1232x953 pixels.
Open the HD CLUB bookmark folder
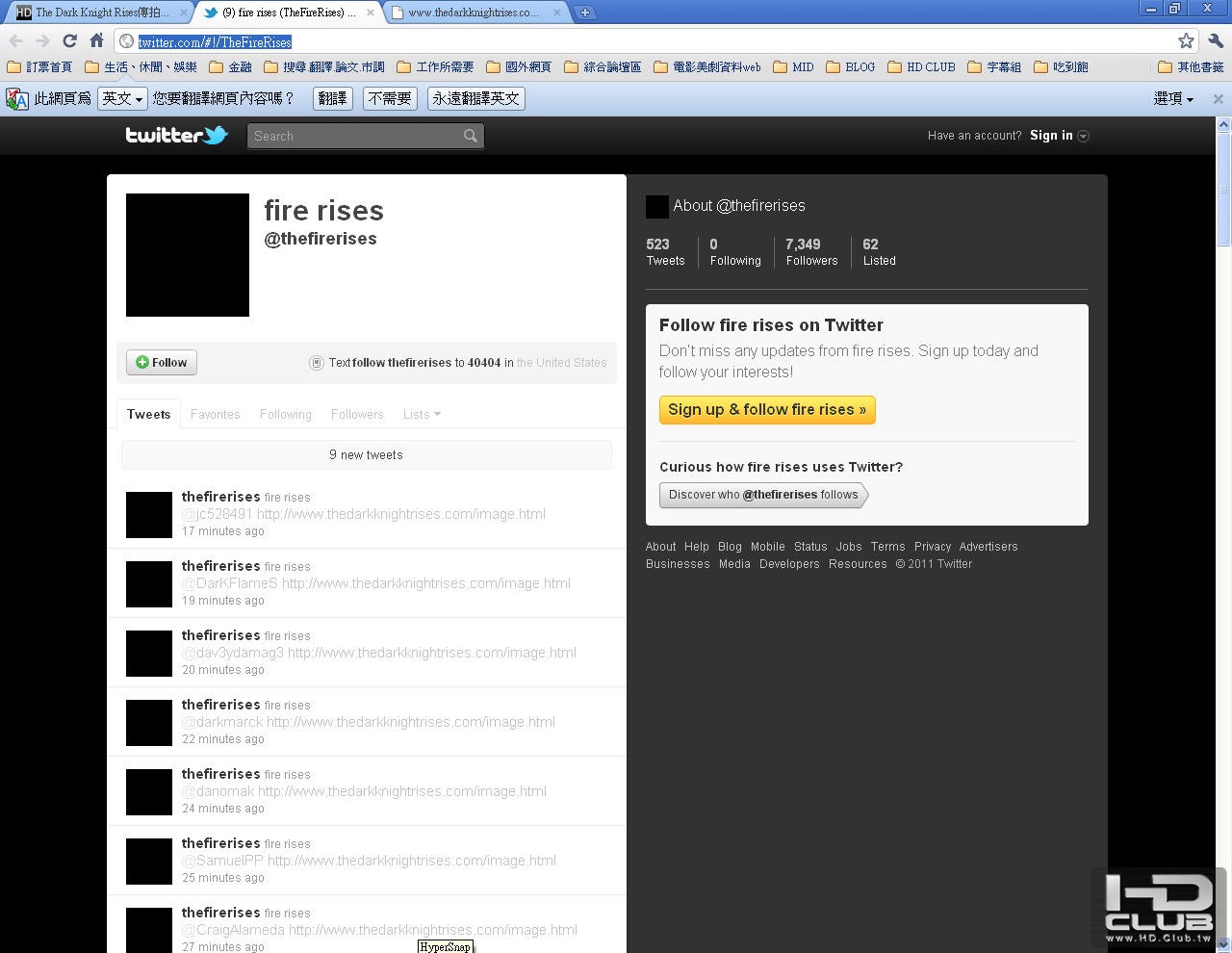click(x=921, y=67)
